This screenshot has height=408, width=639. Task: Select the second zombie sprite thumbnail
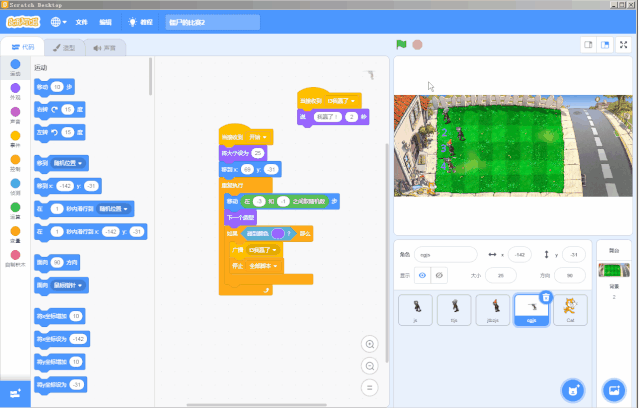point(454,310)
